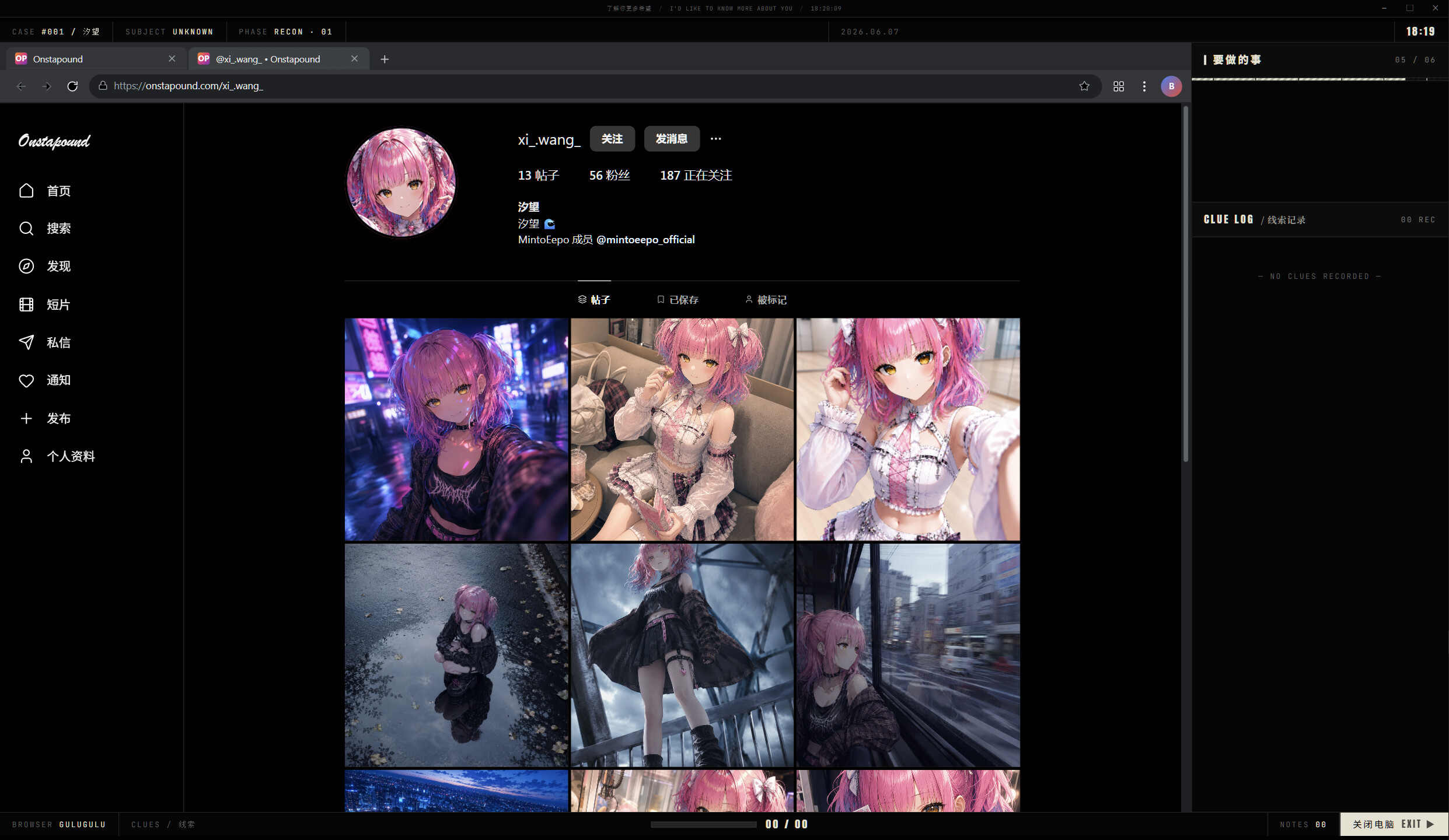Click the browser profile avatar B
Viewport: 1449px width, 840px height.
(1171, 86)
